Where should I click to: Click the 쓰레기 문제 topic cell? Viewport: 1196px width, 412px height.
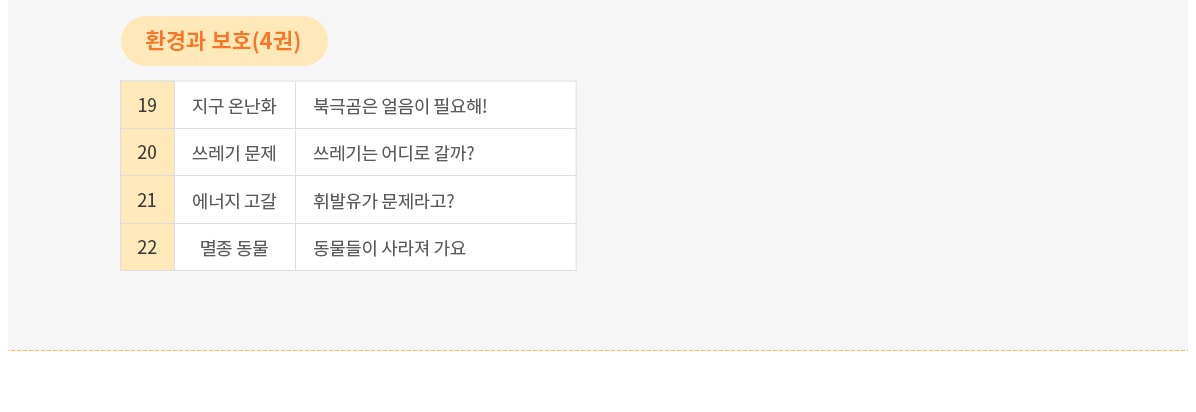tap(235, 153)
